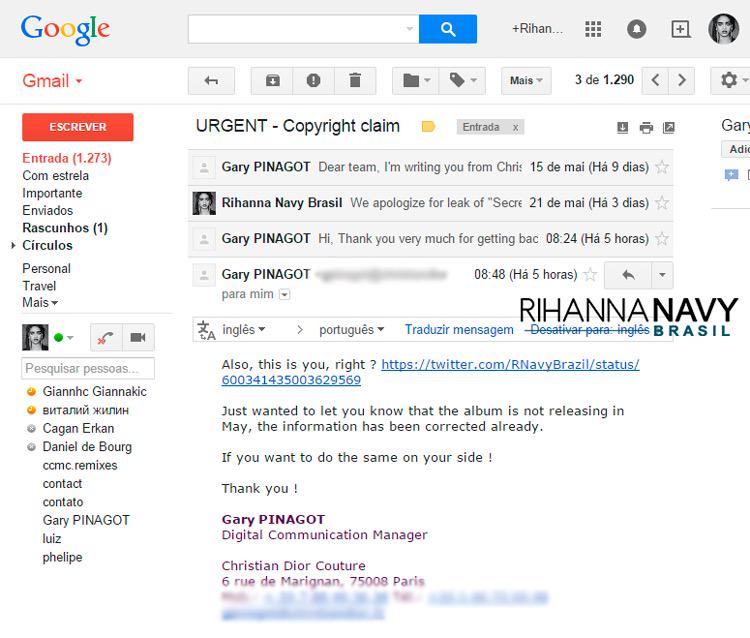
Task: Star the 15 de mai message
Action: tap(662, 167)
